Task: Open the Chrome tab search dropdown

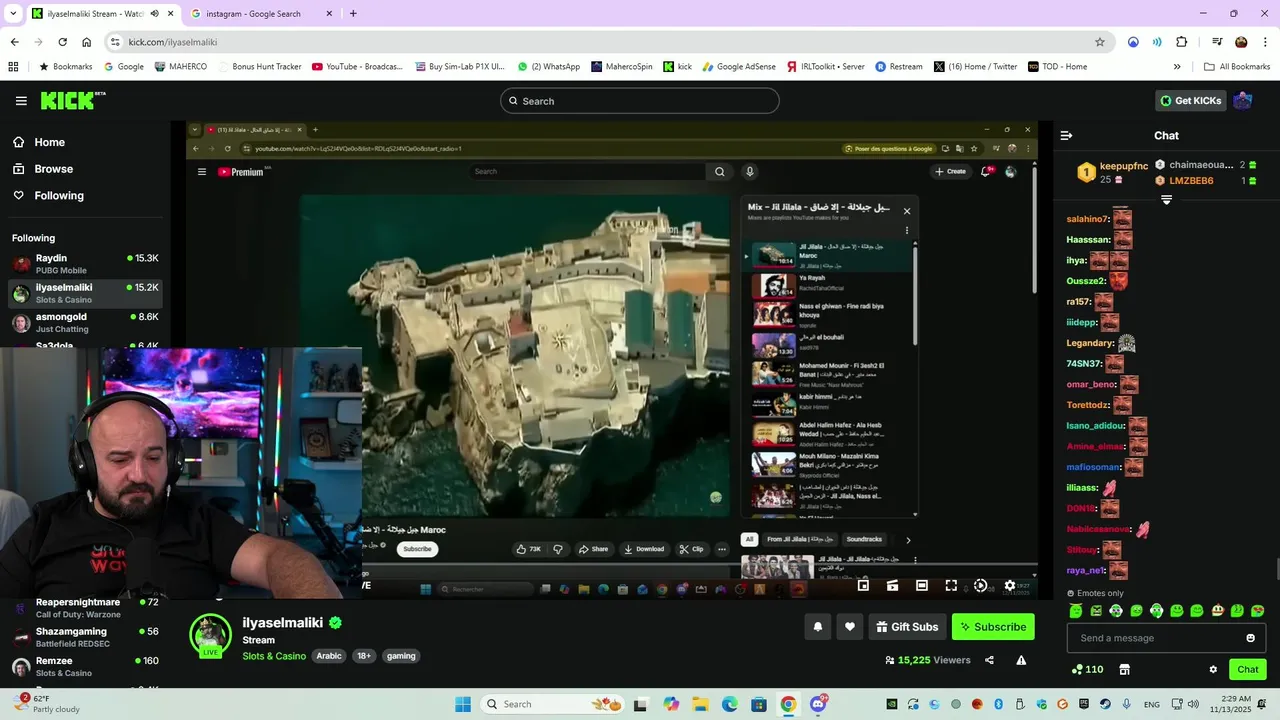Action: (13, 14)
